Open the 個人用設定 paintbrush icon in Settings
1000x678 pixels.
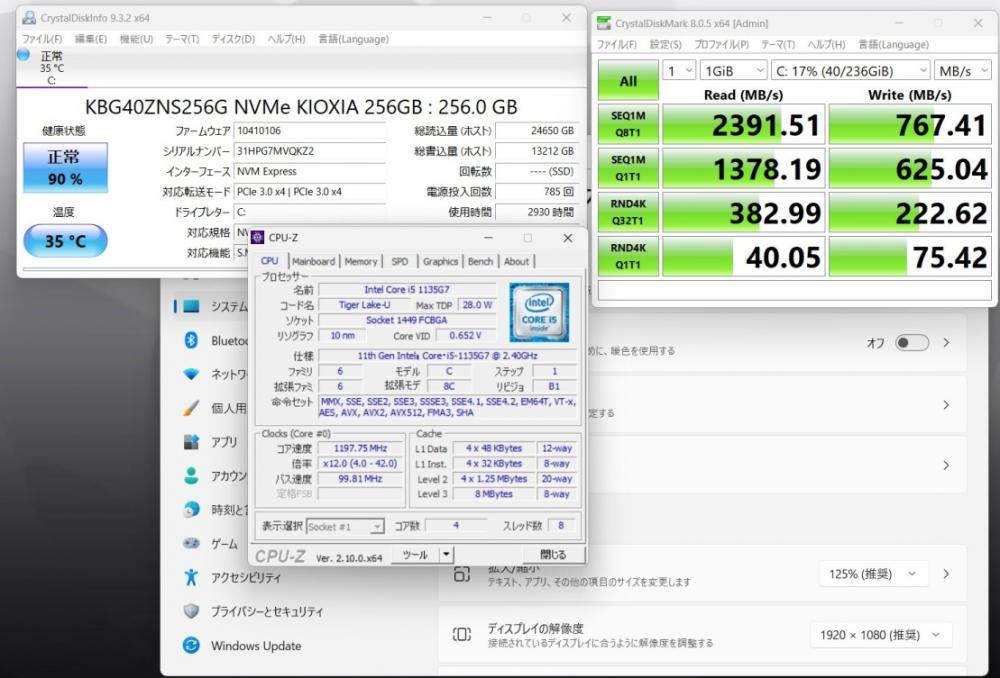tap(191, 408)
